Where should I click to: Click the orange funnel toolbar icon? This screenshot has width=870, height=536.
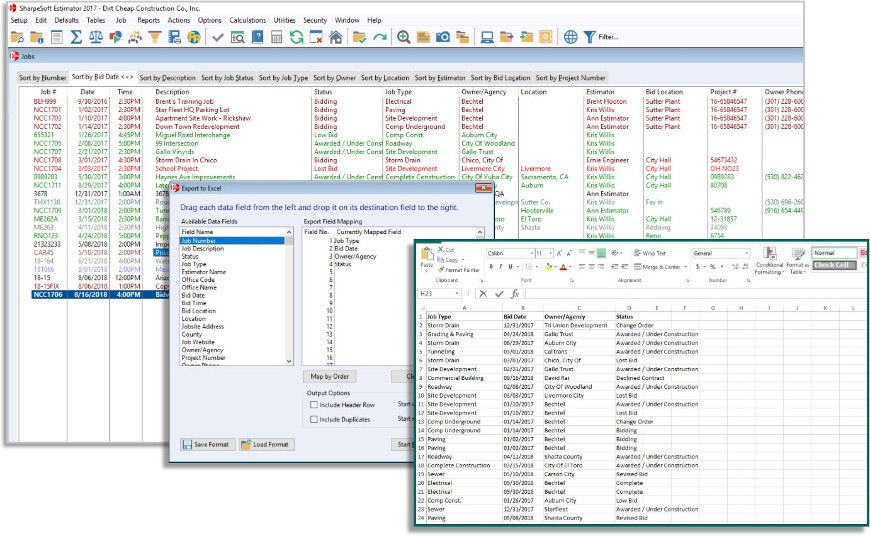tap(155, 37)
